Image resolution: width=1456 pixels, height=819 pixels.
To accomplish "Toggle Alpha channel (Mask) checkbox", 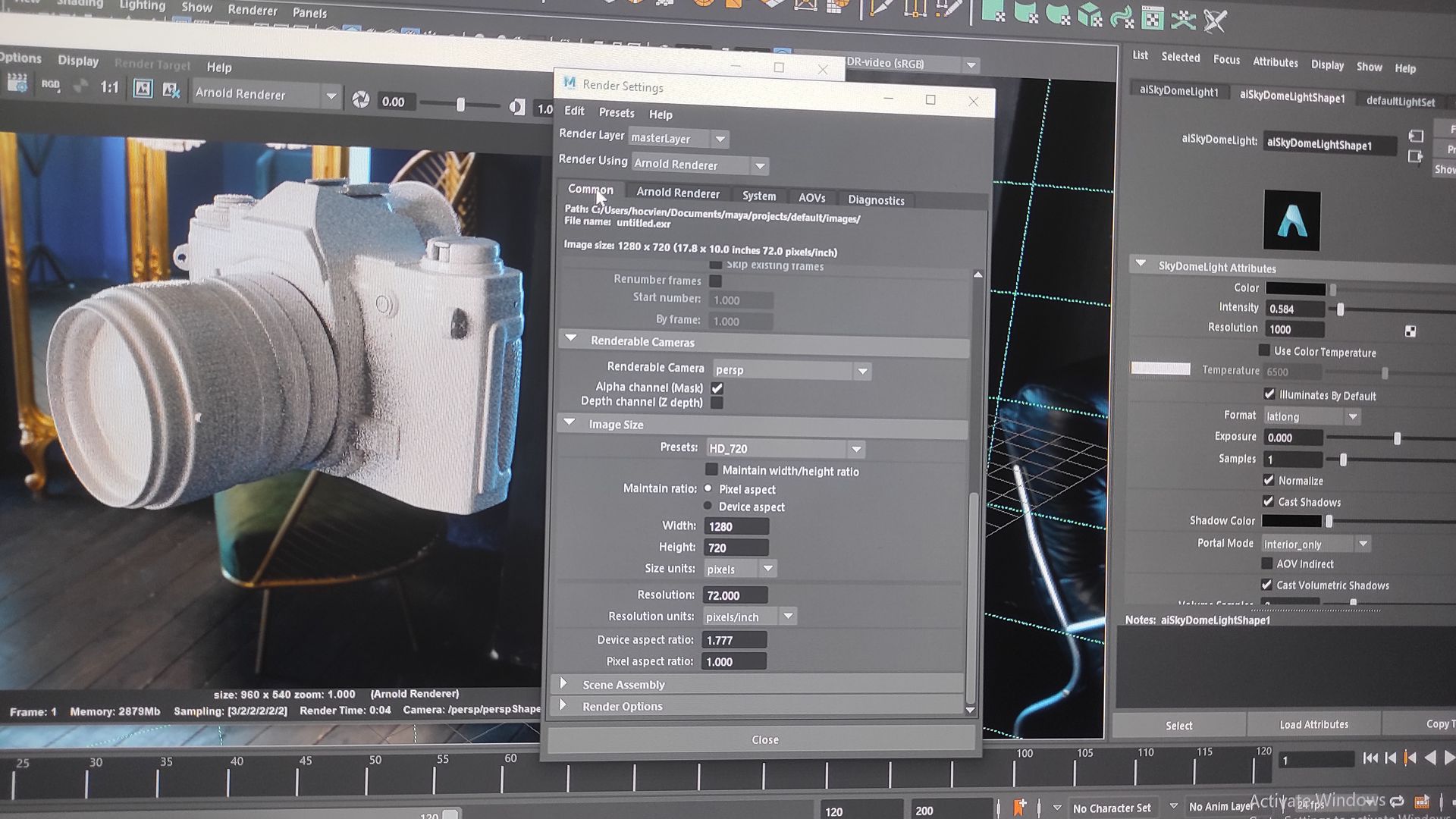I will (717, 388).
